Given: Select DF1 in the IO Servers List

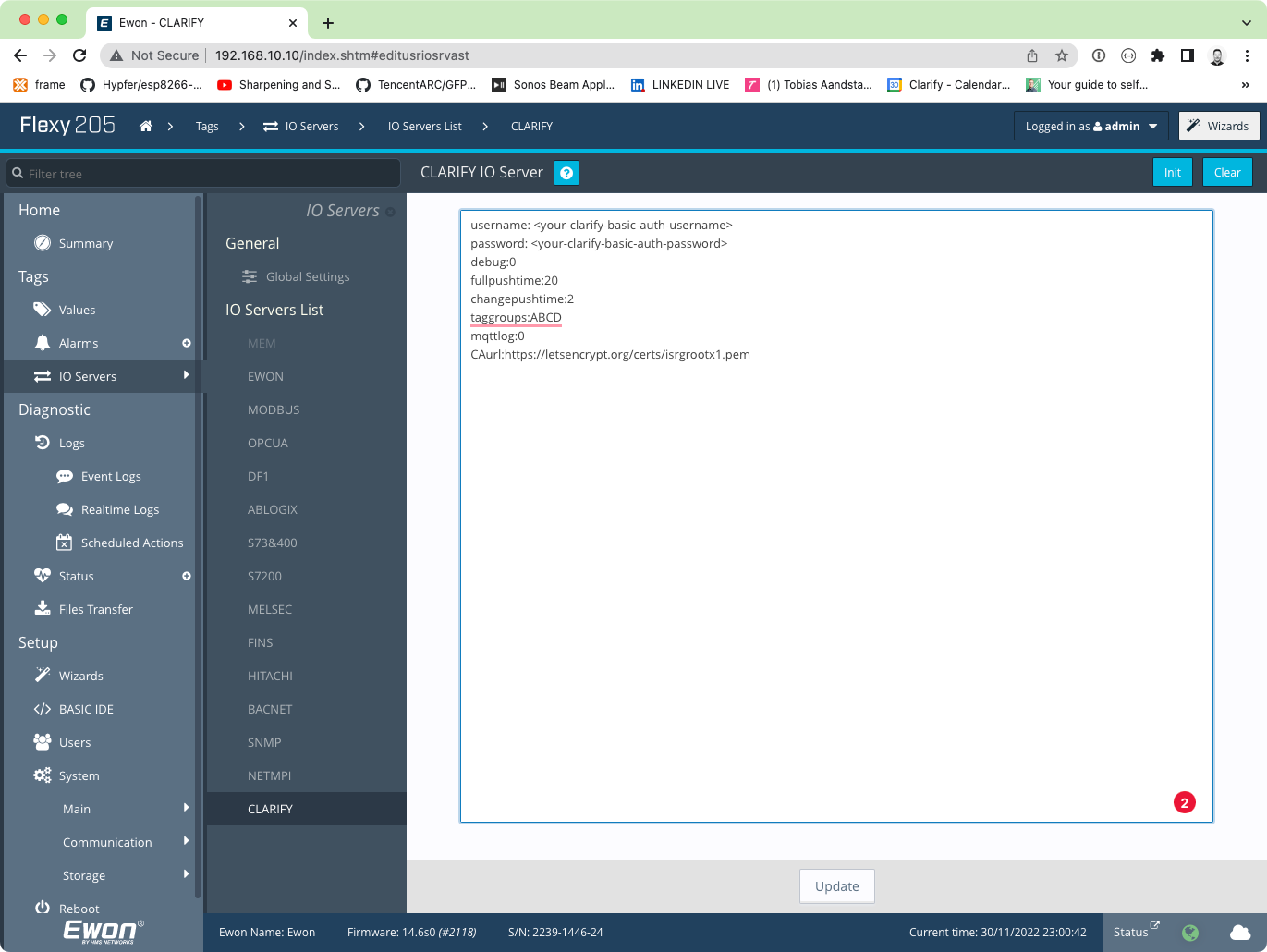Looking at the screenshot, I should pyautogui.click(x=258, y=476).
